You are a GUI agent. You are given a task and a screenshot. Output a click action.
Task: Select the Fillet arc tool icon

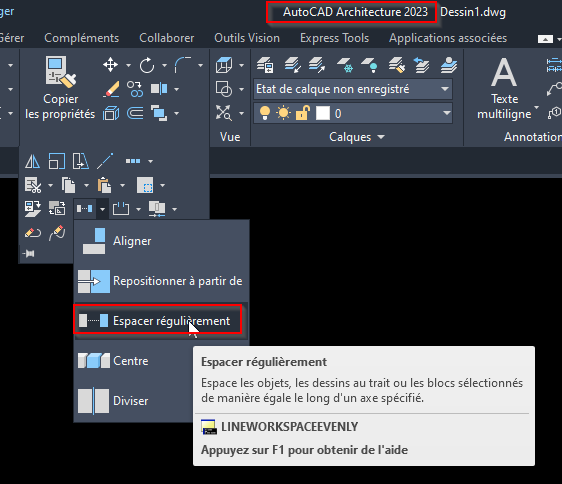[183, 65]
